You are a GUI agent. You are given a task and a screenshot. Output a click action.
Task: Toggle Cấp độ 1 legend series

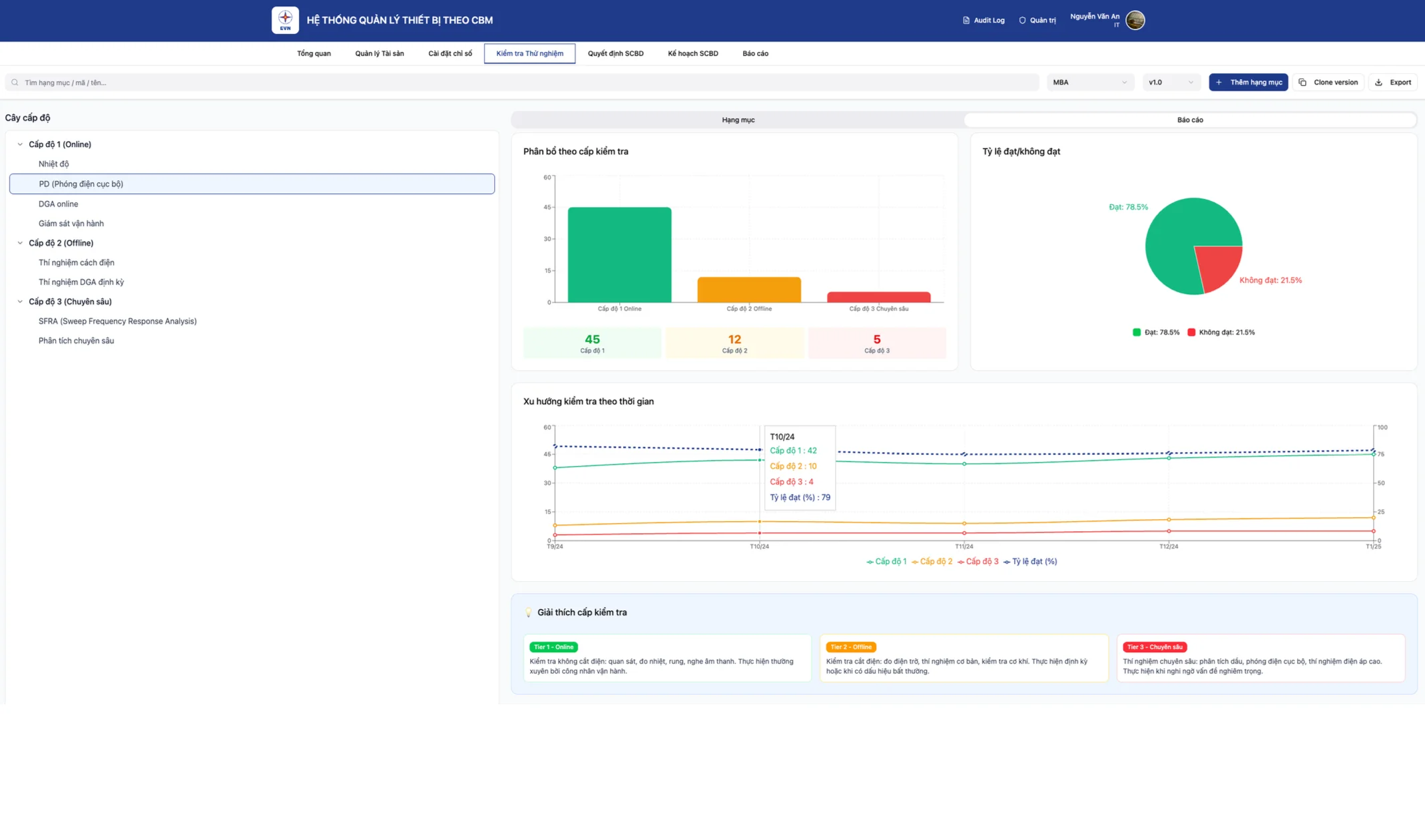886,562
